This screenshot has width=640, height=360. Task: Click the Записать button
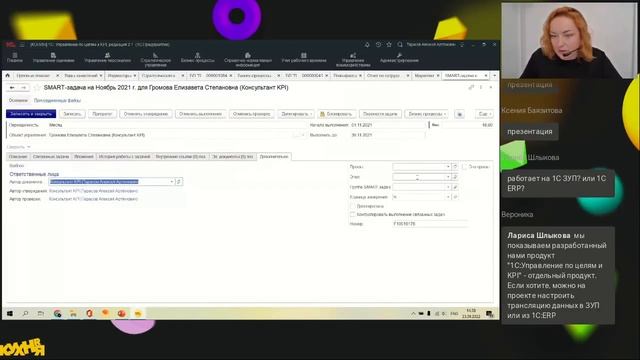click(72, 114)
